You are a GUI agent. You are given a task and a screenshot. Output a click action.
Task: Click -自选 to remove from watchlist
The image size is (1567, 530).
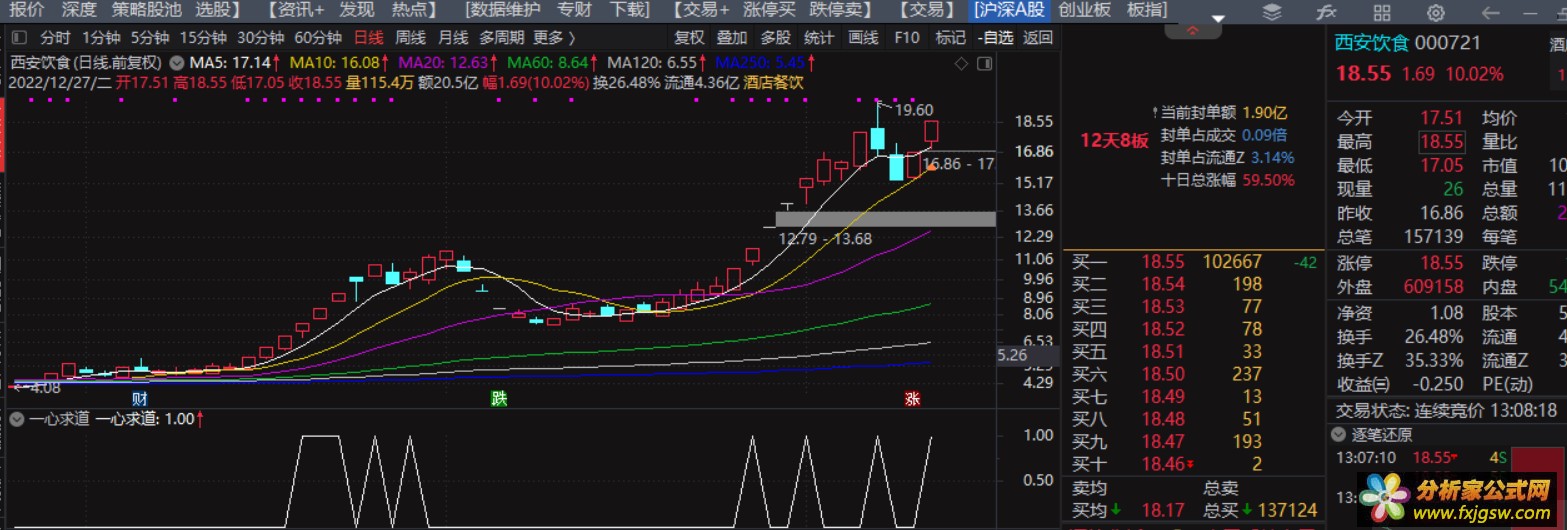(x=995, y=38)
